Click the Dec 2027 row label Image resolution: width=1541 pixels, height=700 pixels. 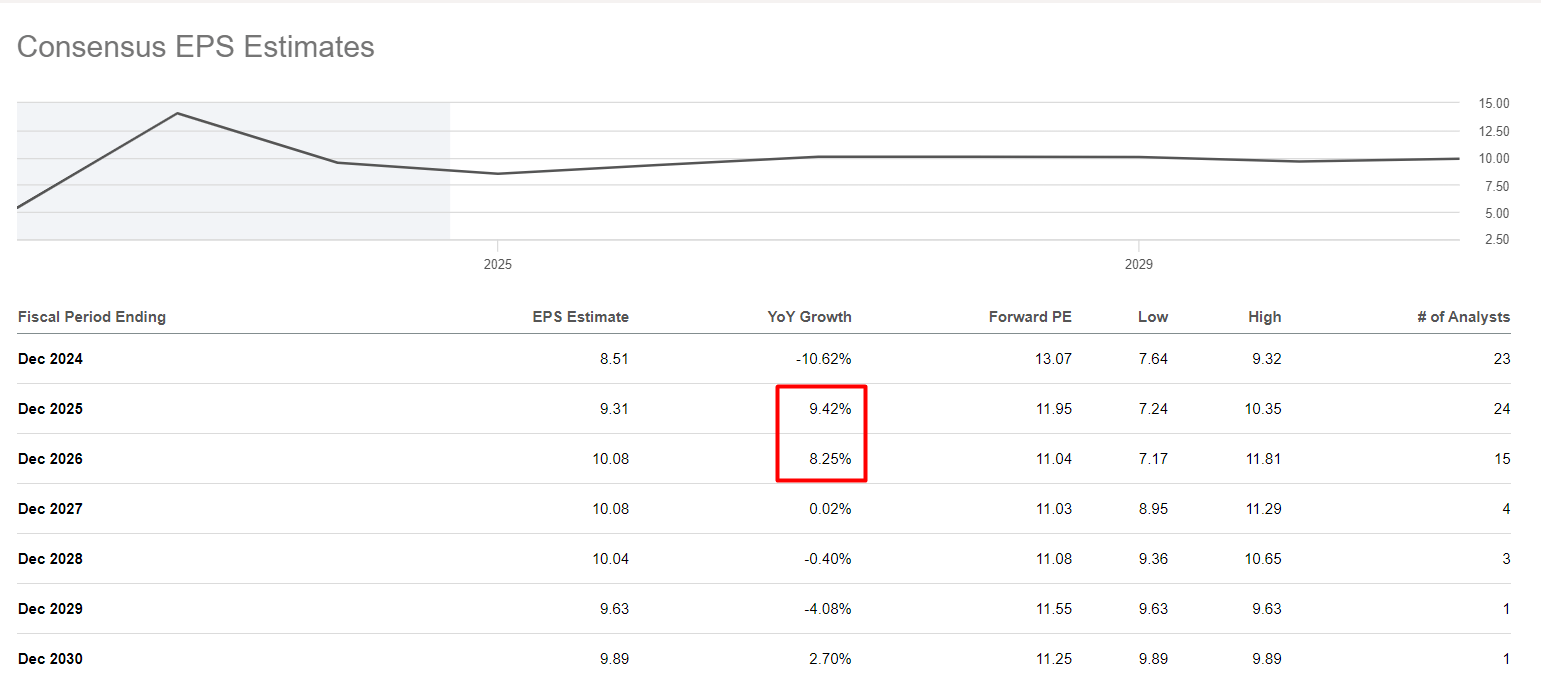click(50, 509)
